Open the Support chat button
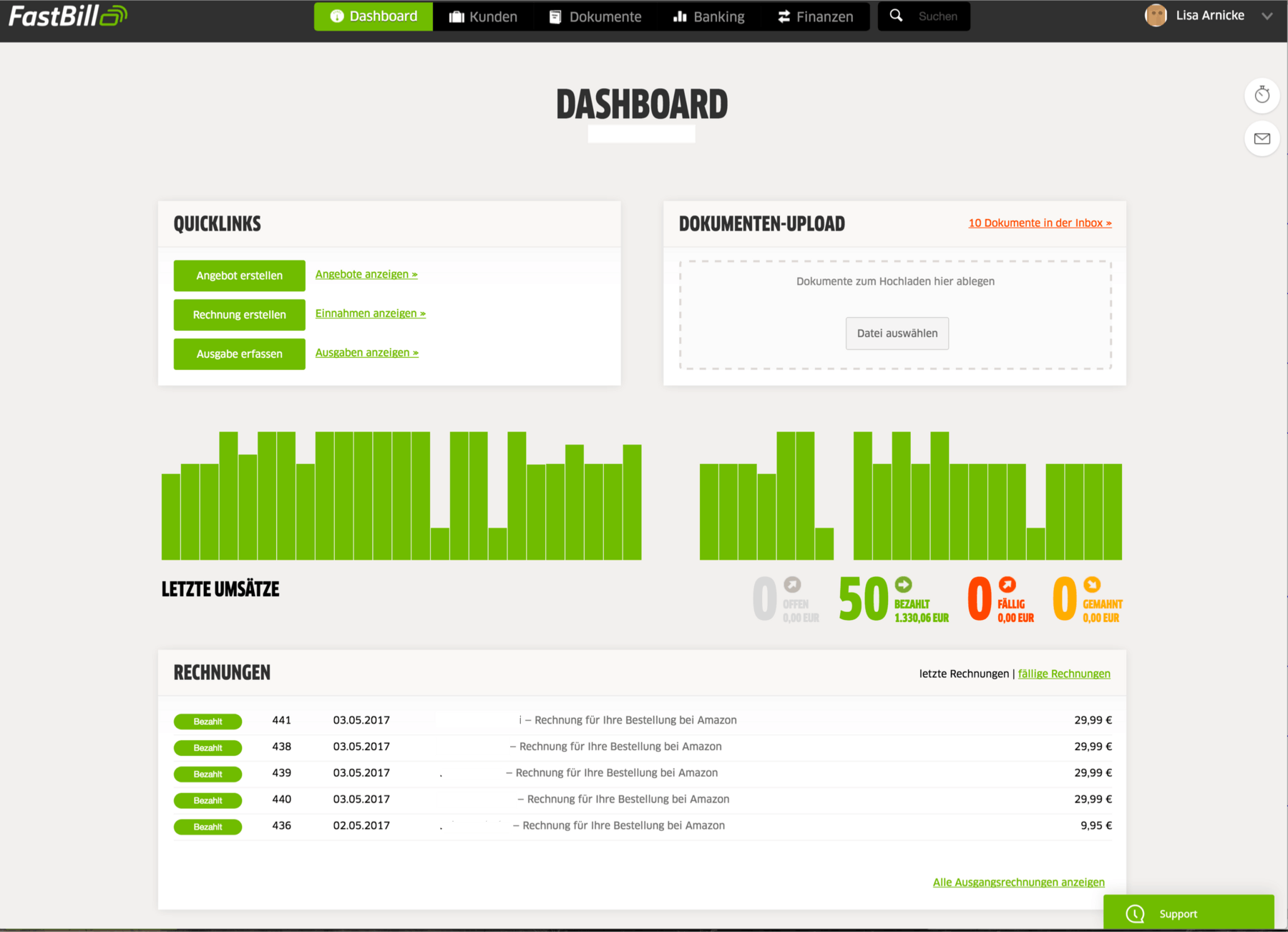1288x932 pixels. [1189, 913]
